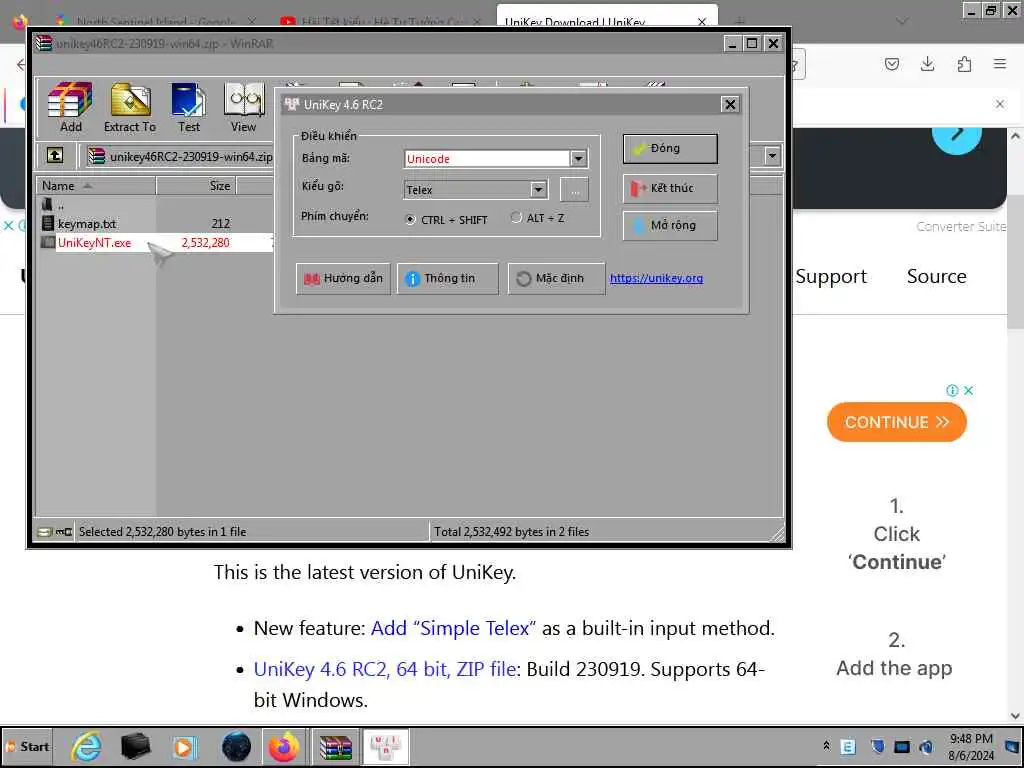The height and width of the screenshot is (768, 1024).
Task: Click the Thông tin button
Action: pos(447,279)
